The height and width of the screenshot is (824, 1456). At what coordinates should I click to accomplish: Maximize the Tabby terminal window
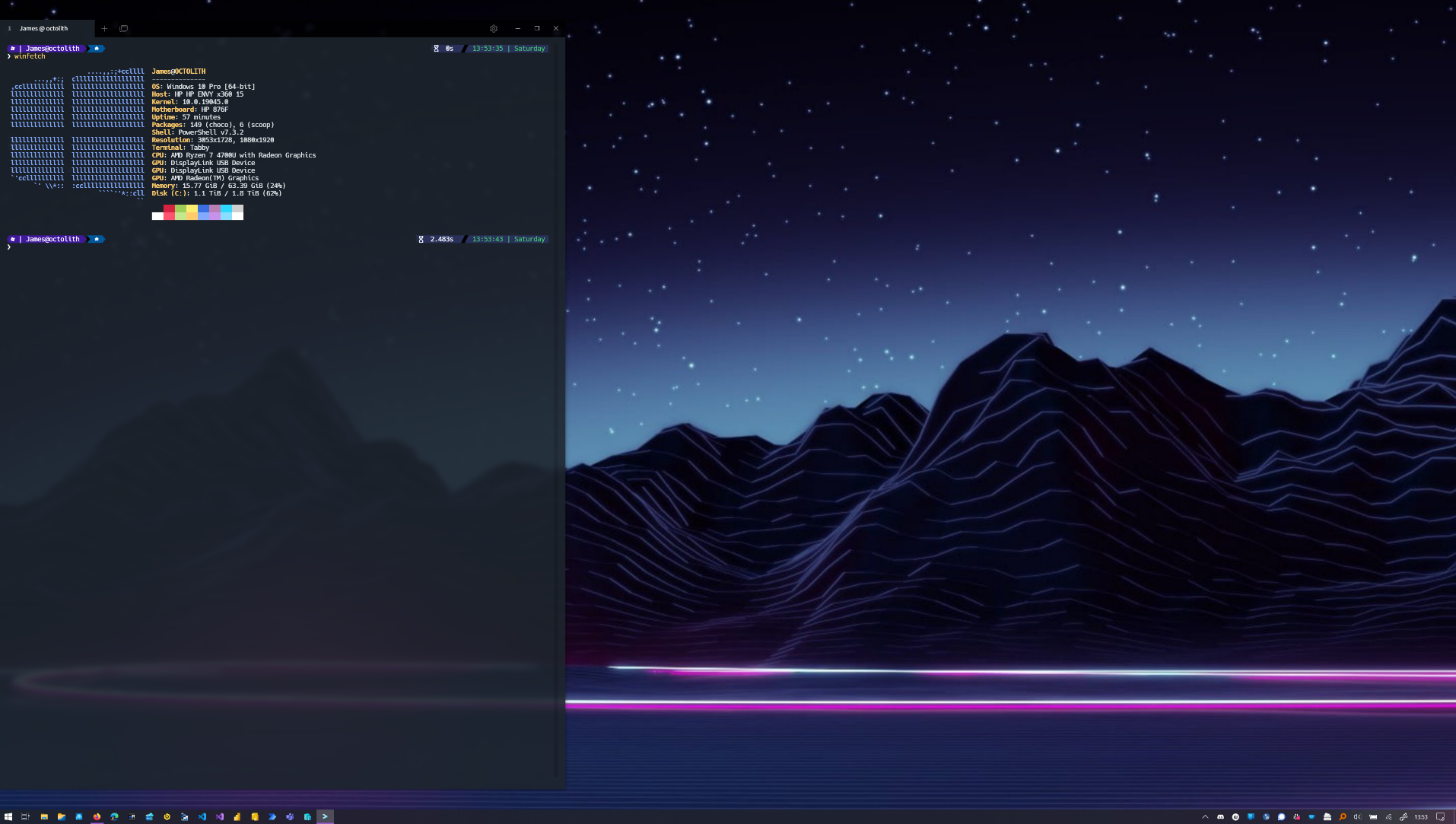pyautogui.click(x=537, y=28)
